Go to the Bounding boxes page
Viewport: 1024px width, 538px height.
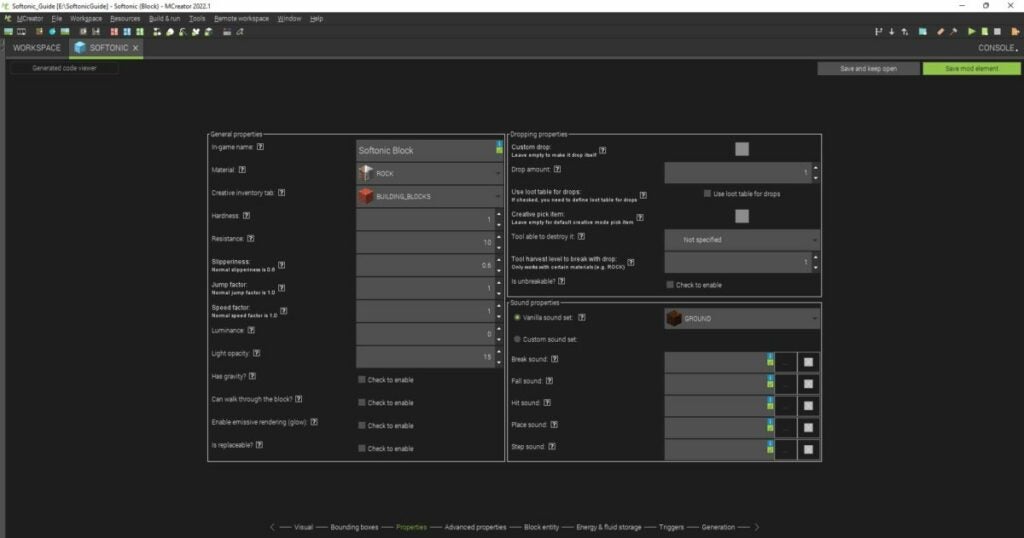[354, 527]
